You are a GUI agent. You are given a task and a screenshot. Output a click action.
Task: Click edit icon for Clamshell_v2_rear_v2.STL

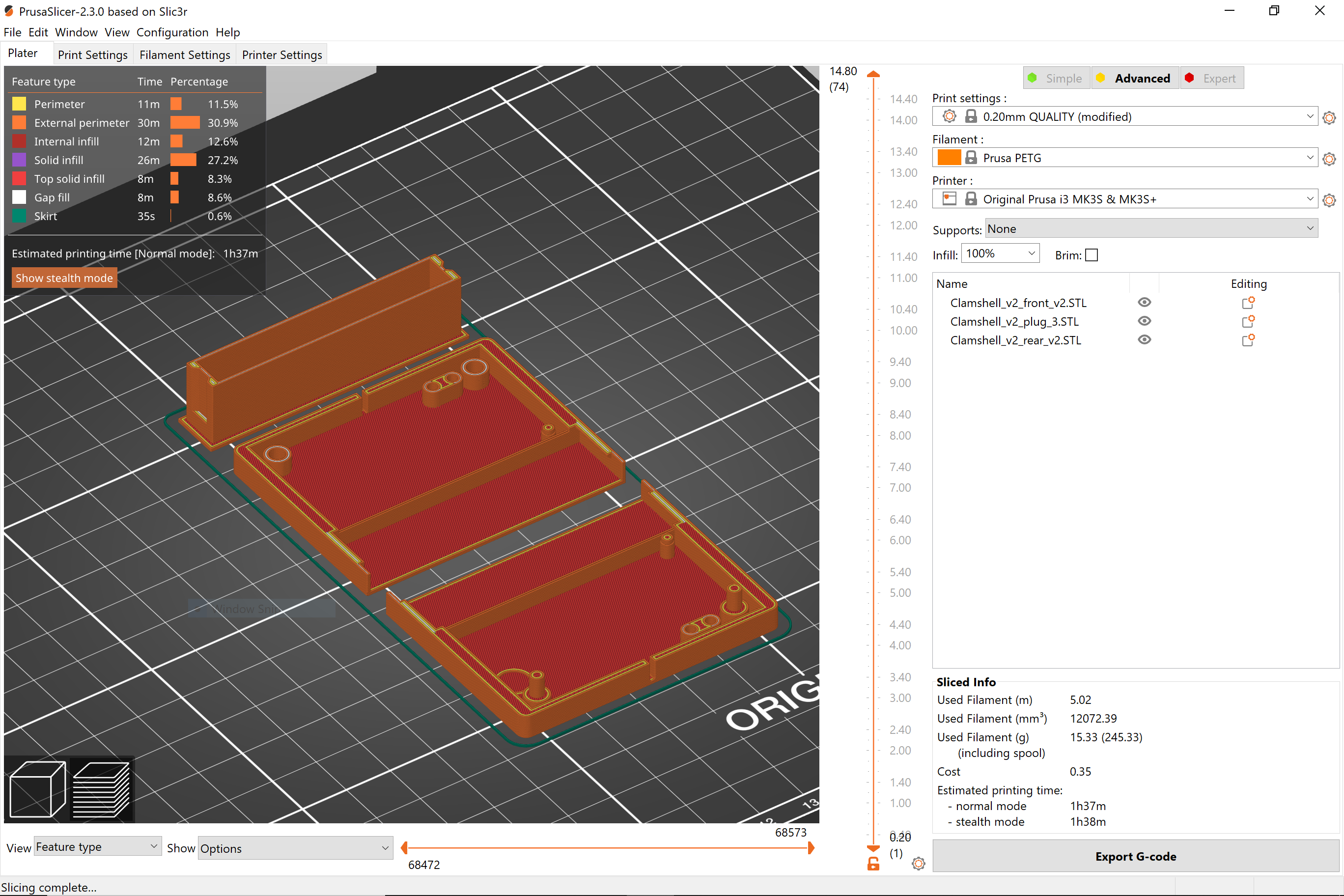tap(1249, 340)
